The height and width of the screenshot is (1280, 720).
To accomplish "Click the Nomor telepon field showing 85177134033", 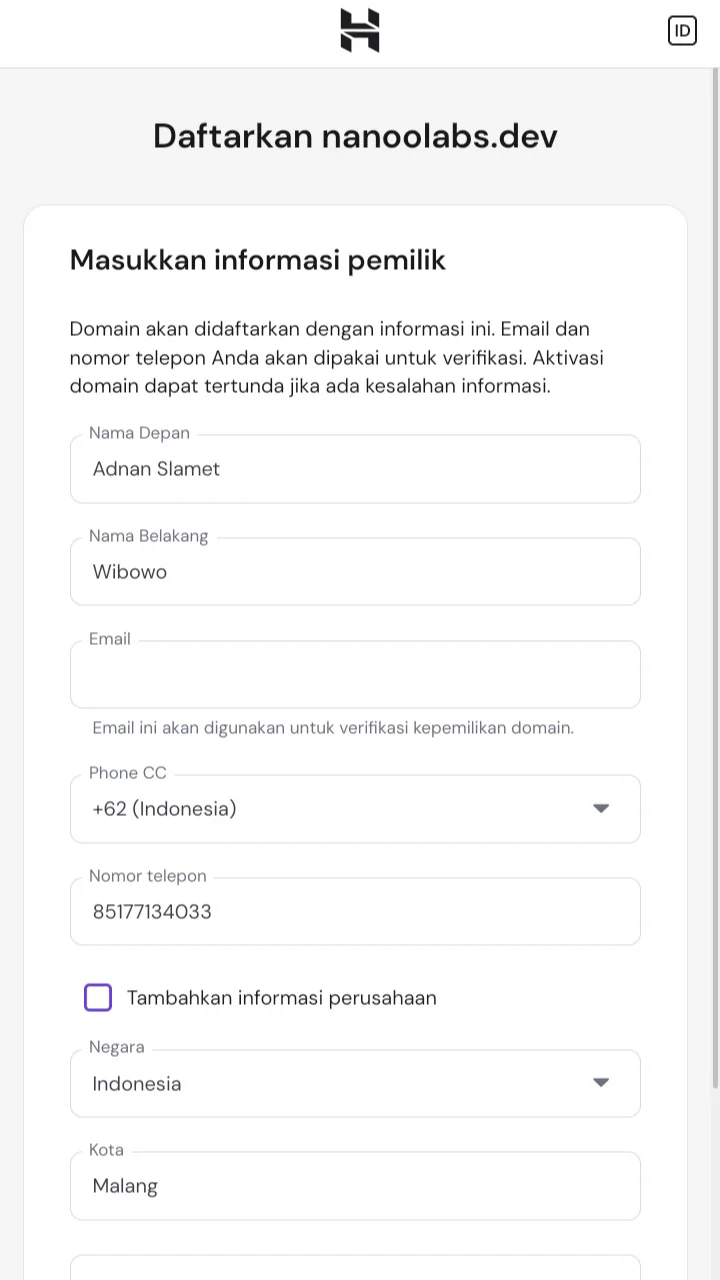I will pyautogui.click(x=355, y=911).
